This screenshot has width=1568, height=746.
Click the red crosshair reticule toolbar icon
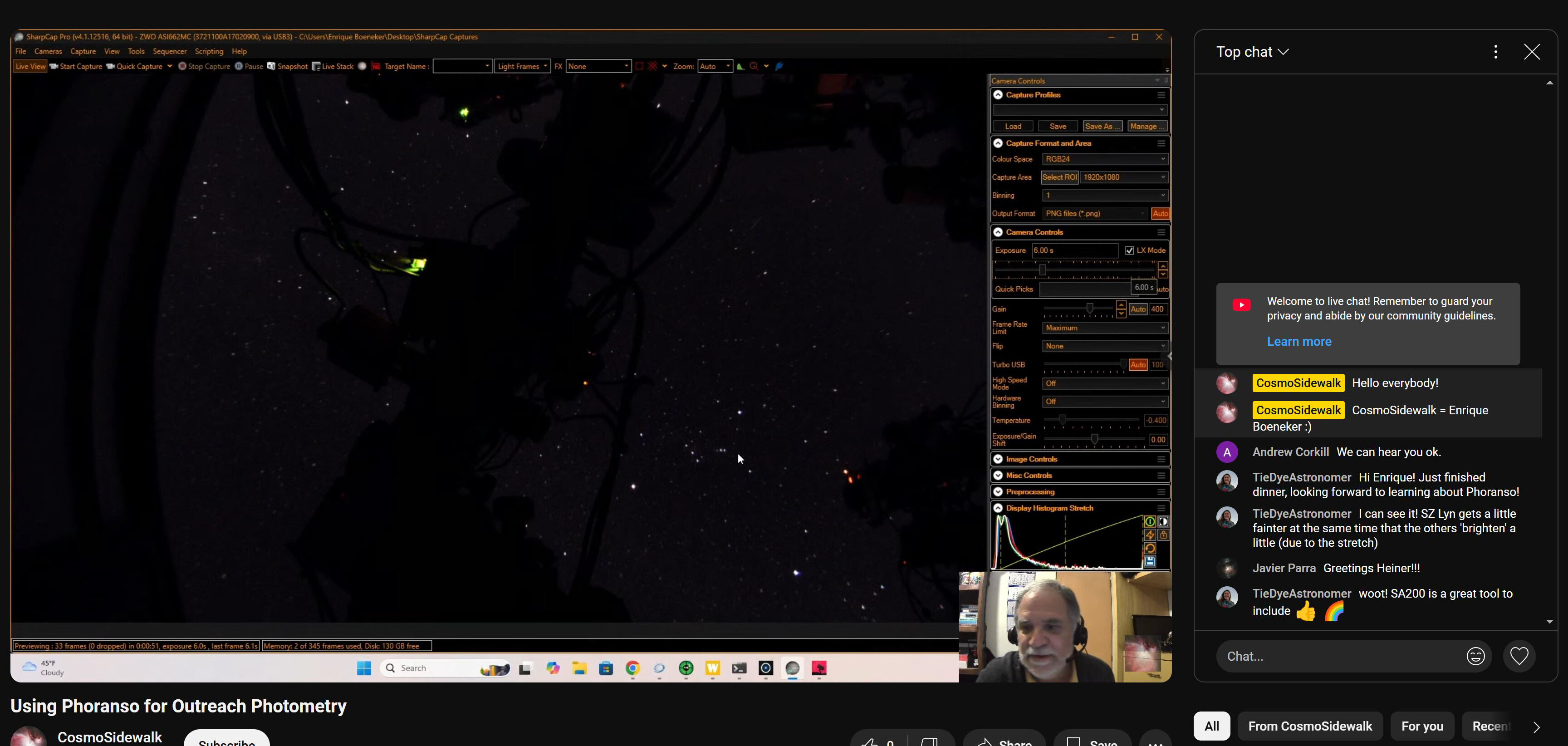click(652, 66)
